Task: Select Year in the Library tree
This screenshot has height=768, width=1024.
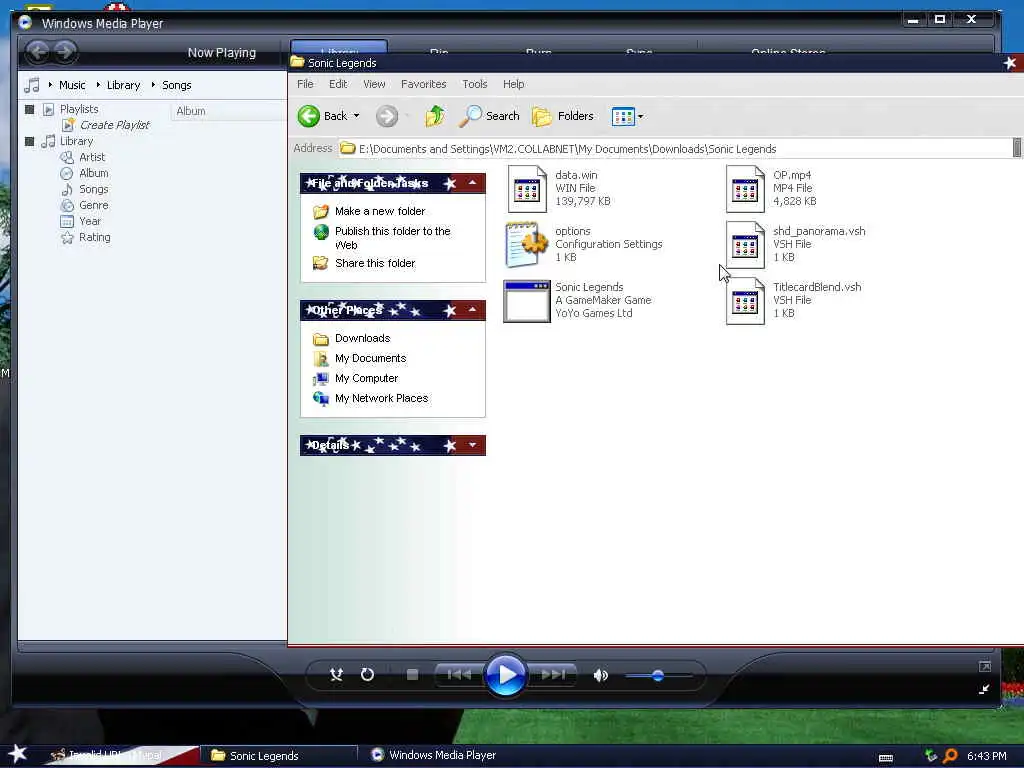Action: [x=89, y=221]
